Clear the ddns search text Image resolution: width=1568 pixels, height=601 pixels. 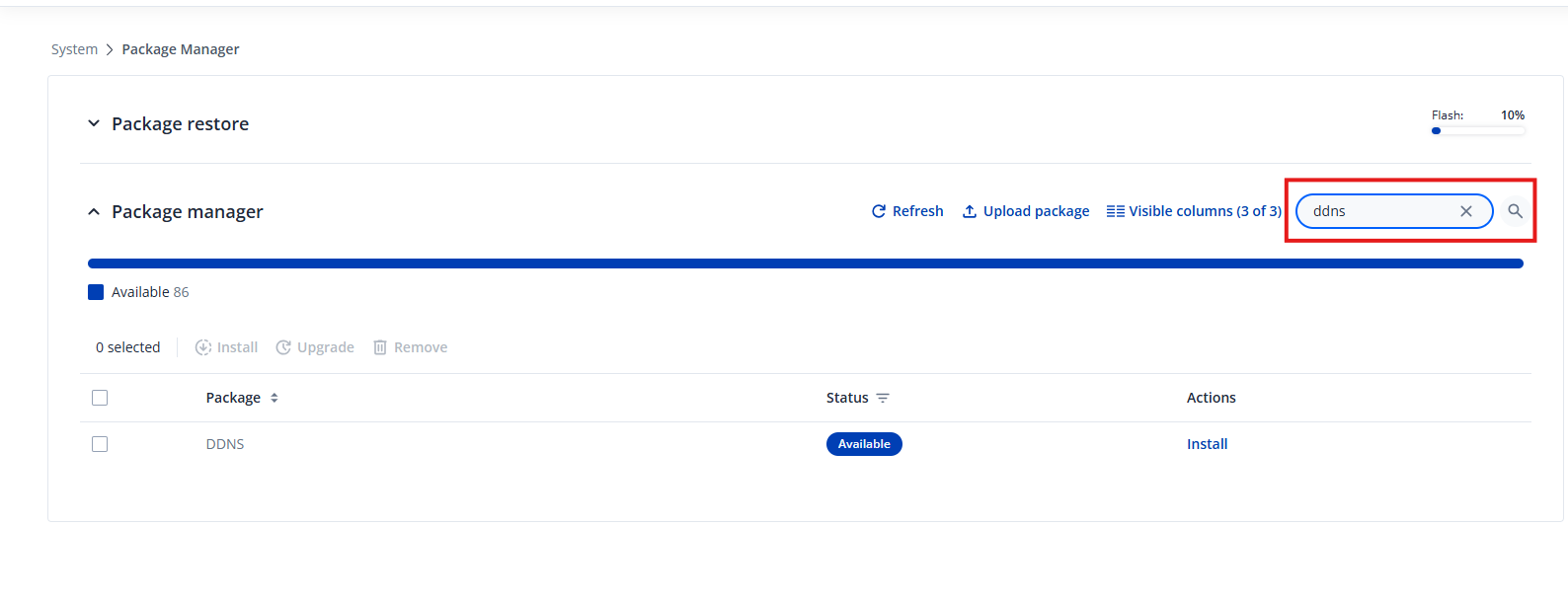pyautogui.click(x=1466, y=211)
